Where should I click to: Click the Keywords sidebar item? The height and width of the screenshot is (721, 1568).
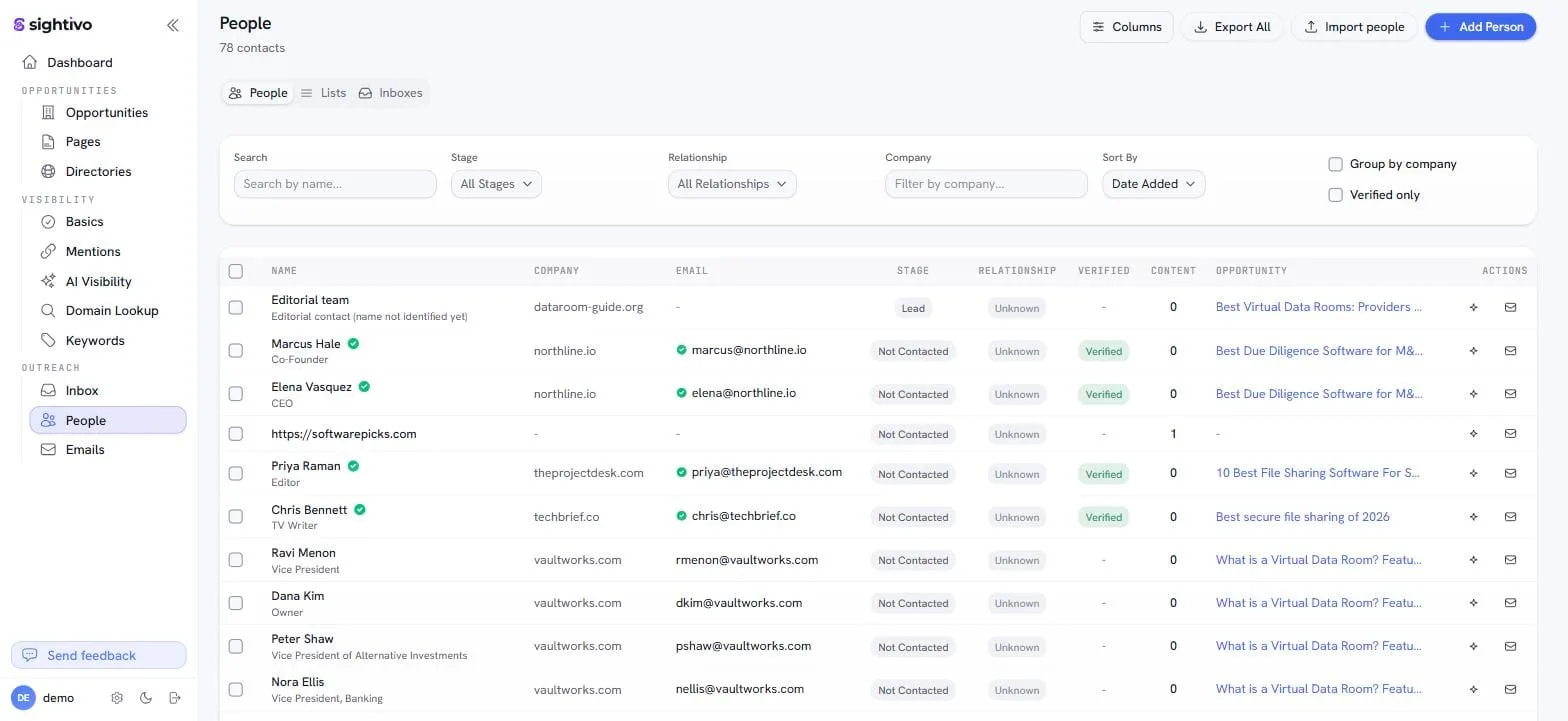pyautogui.click(x=95, y=341)
